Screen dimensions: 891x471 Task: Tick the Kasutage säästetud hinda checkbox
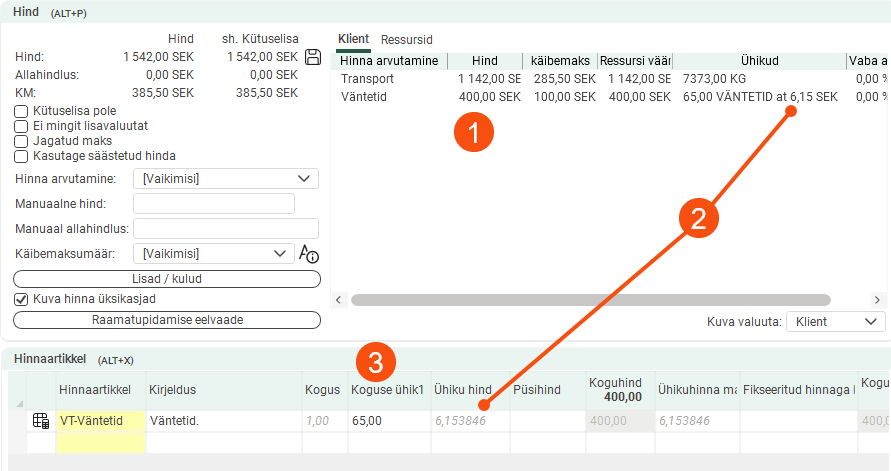pyautogui.click(x=21, y=156)
